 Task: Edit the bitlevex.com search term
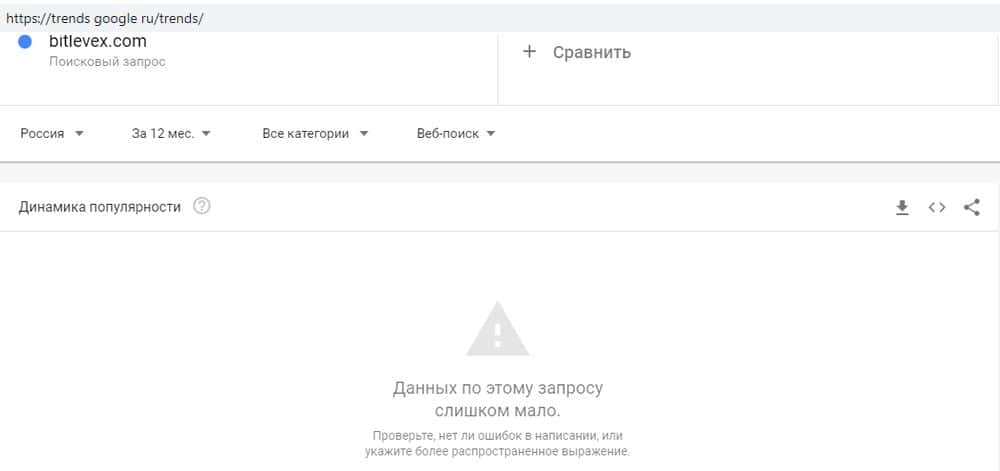click(x=98, y=41)
